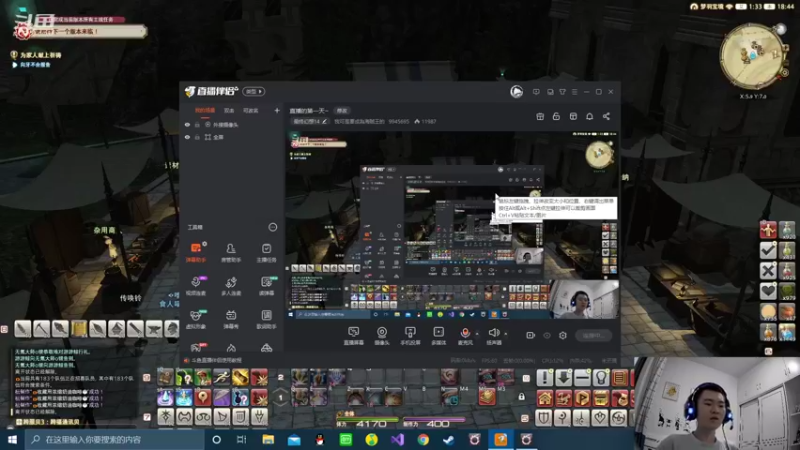Open the 读弹幕 tool icon
The image size is (800, 450).
(266, 286)
